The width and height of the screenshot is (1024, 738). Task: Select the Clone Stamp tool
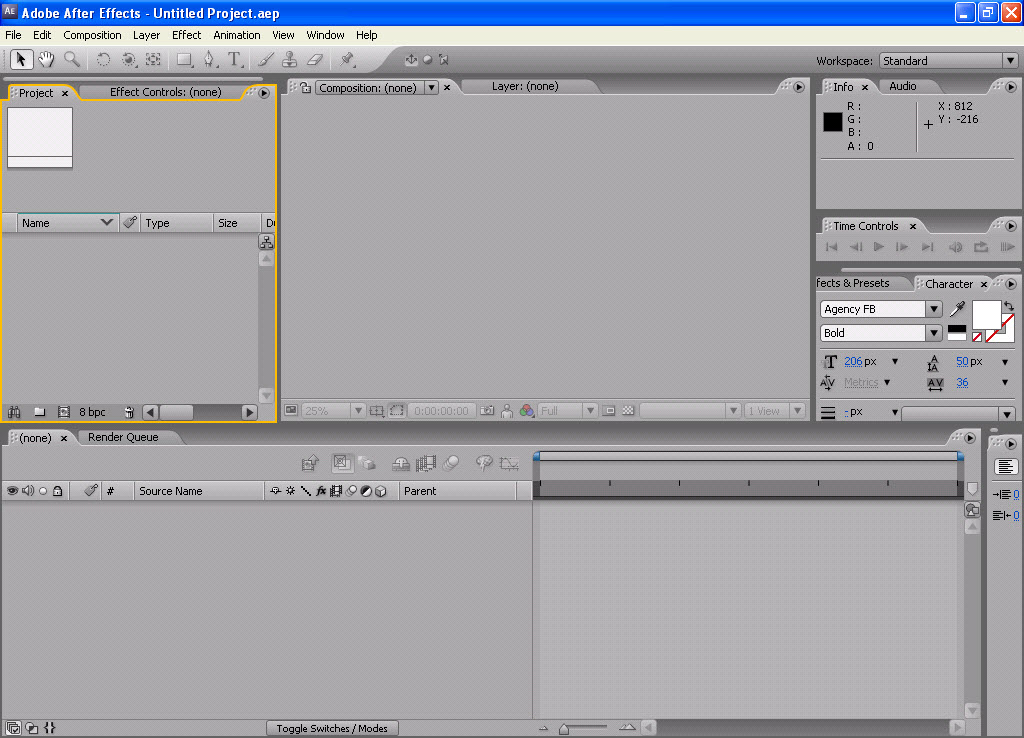(x=289, y=60)
